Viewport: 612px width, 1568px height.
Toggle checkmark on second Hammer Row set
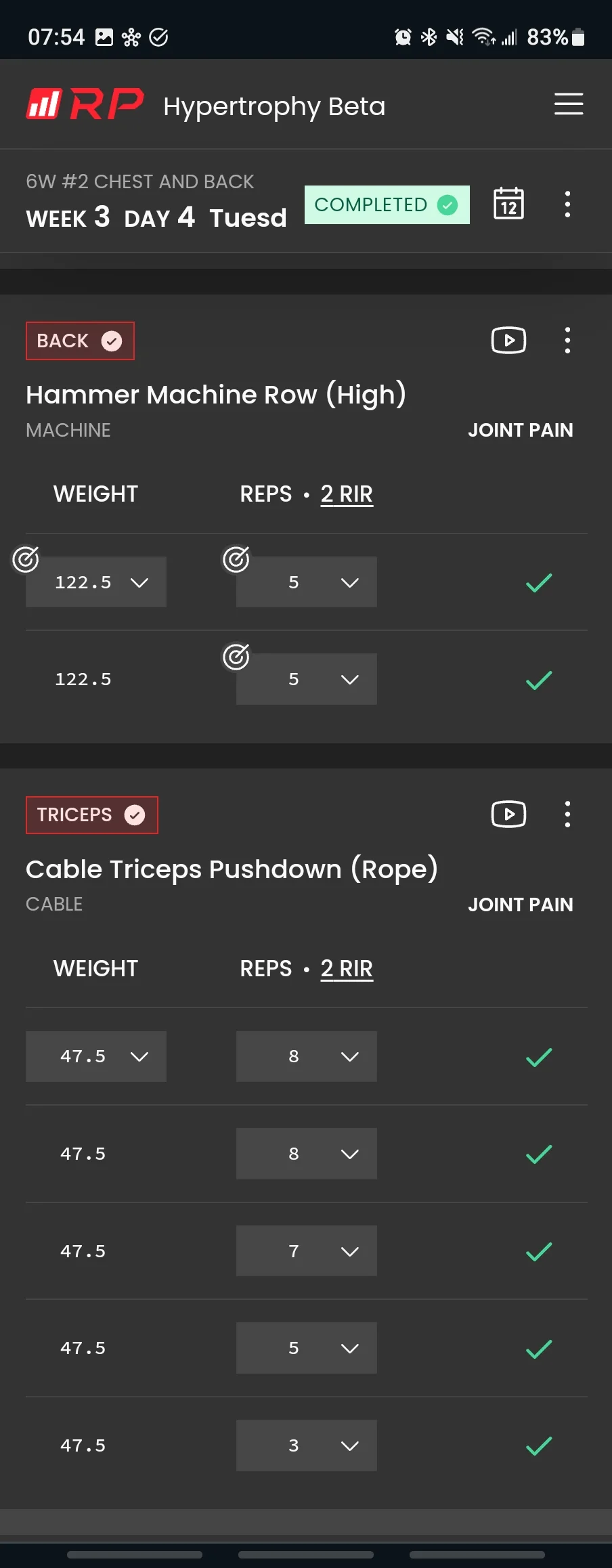point(539,680)
